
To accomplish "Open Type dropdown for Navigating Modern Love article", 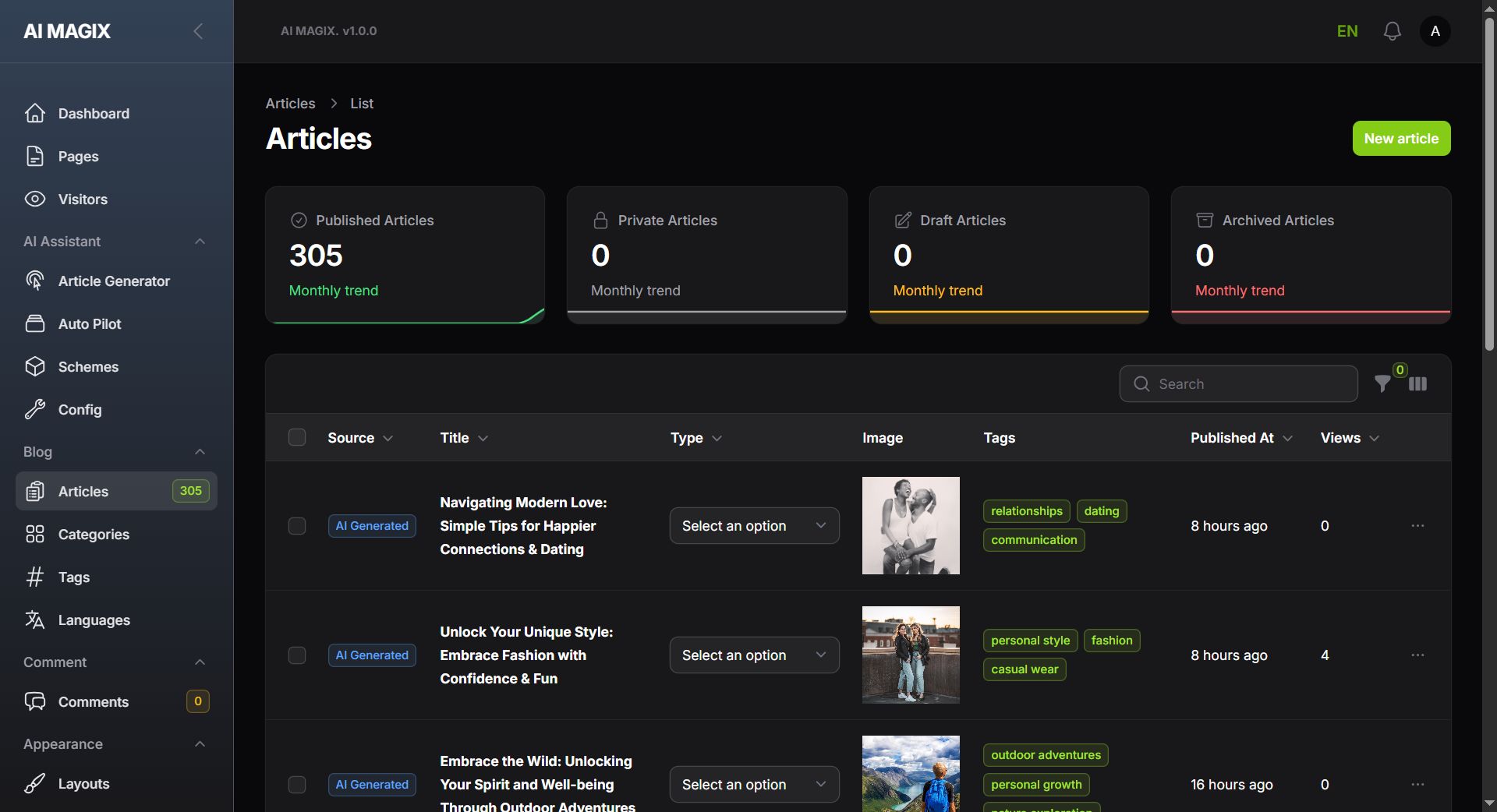I will click(x=754, y=526).
